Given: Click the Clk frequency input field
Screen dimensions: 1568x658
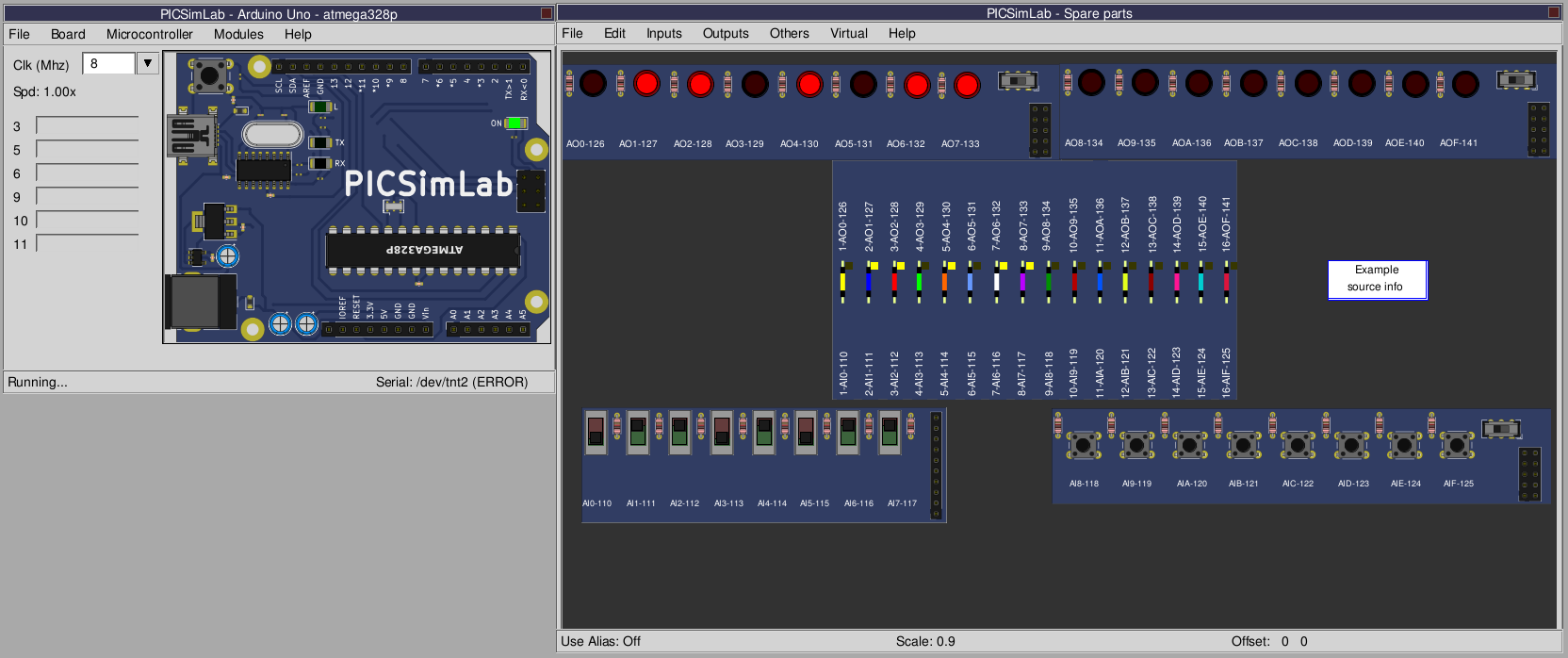Looking at the screenshot, I should [x=109, y=63].
